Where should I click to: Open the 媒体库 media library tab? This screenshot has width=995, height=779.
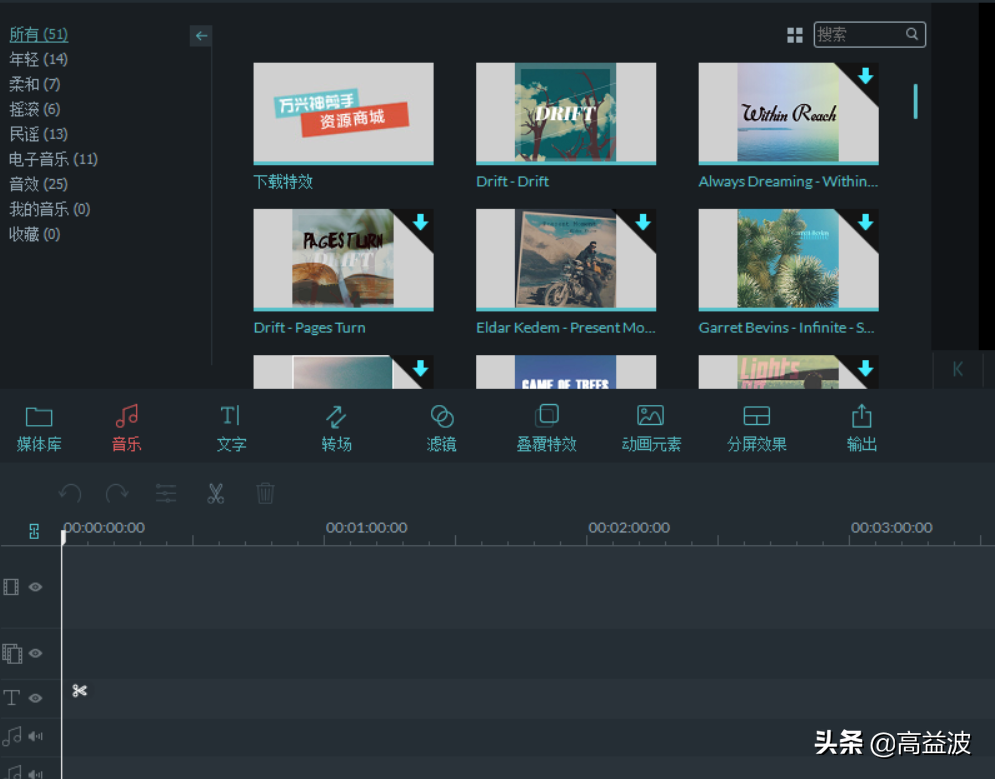(x=39, y=425)
